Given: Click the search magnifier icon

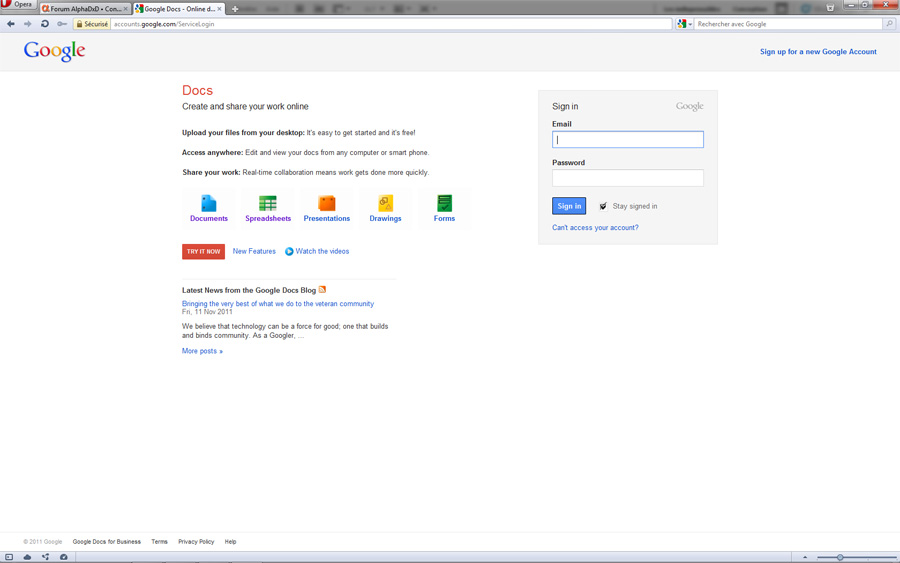Looking at the screenshot, I should tap(890, 24).
